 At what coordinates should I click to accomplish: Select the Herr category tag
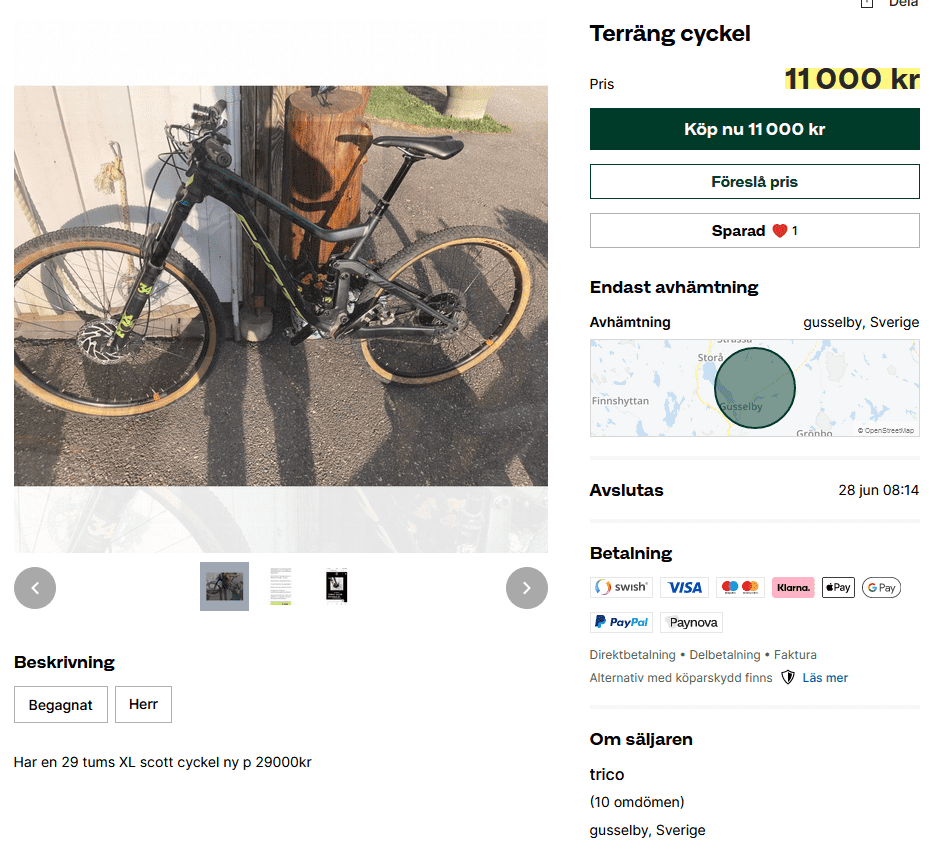coord(143,704)
